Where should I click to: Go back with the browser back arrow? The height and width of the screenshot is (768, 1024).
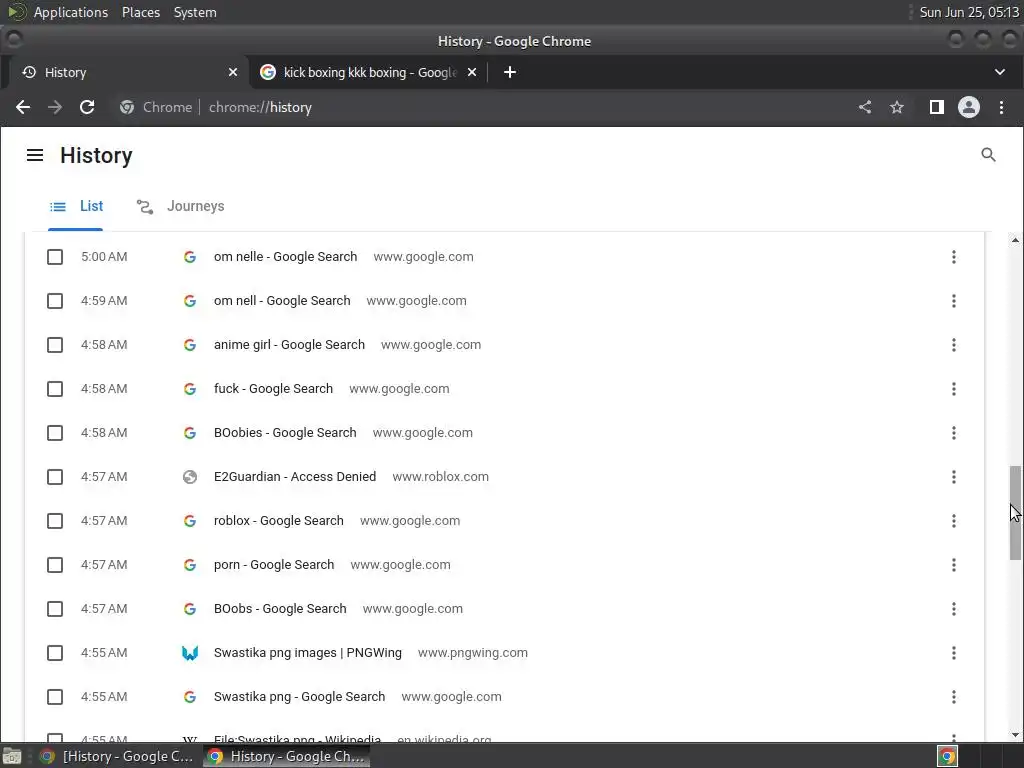[x=23, y=107]
